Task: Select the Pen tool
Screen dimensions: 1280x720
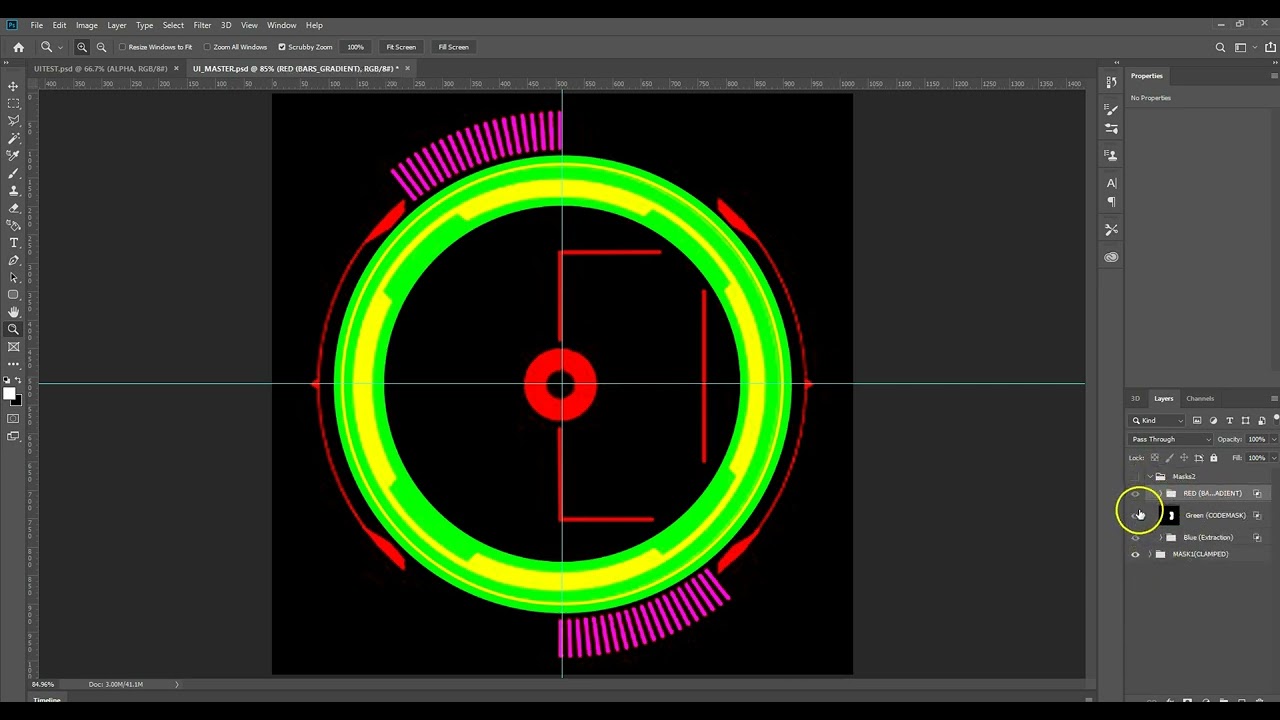Action: click(x=14, y=260)
